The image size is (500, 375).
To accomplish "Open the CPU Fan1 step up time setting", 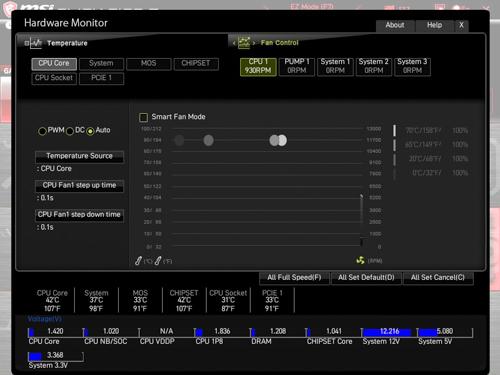I will pyautogui.click(x=79, y=186).
